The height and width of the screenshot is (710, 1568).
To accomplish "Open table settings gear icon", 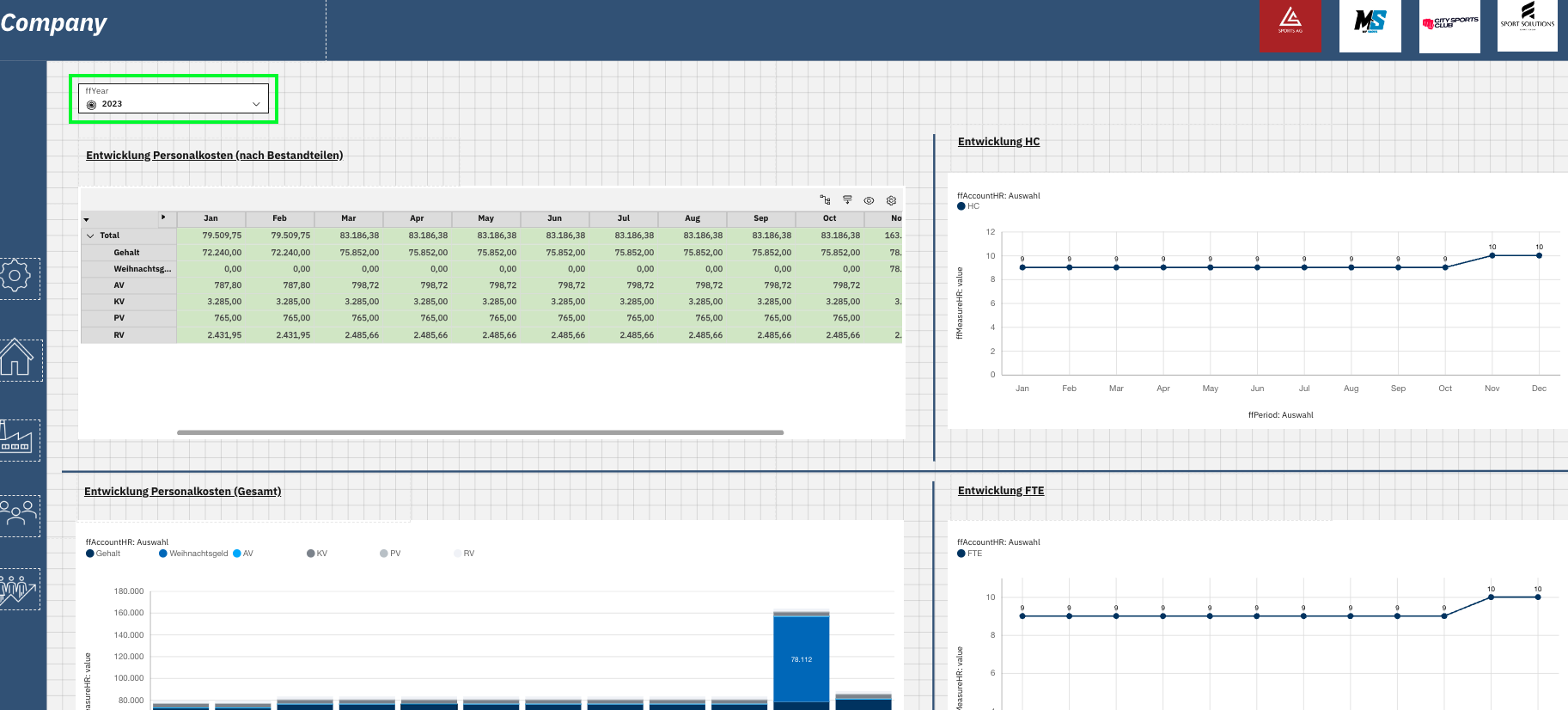I will coord(891,200).
